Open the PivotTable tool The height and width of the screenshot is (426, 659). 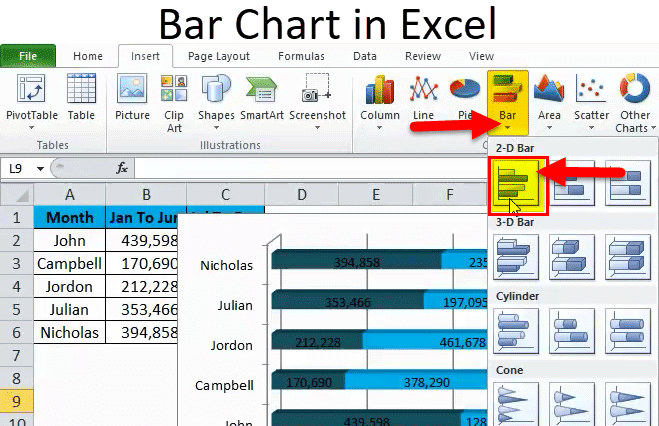32,101
